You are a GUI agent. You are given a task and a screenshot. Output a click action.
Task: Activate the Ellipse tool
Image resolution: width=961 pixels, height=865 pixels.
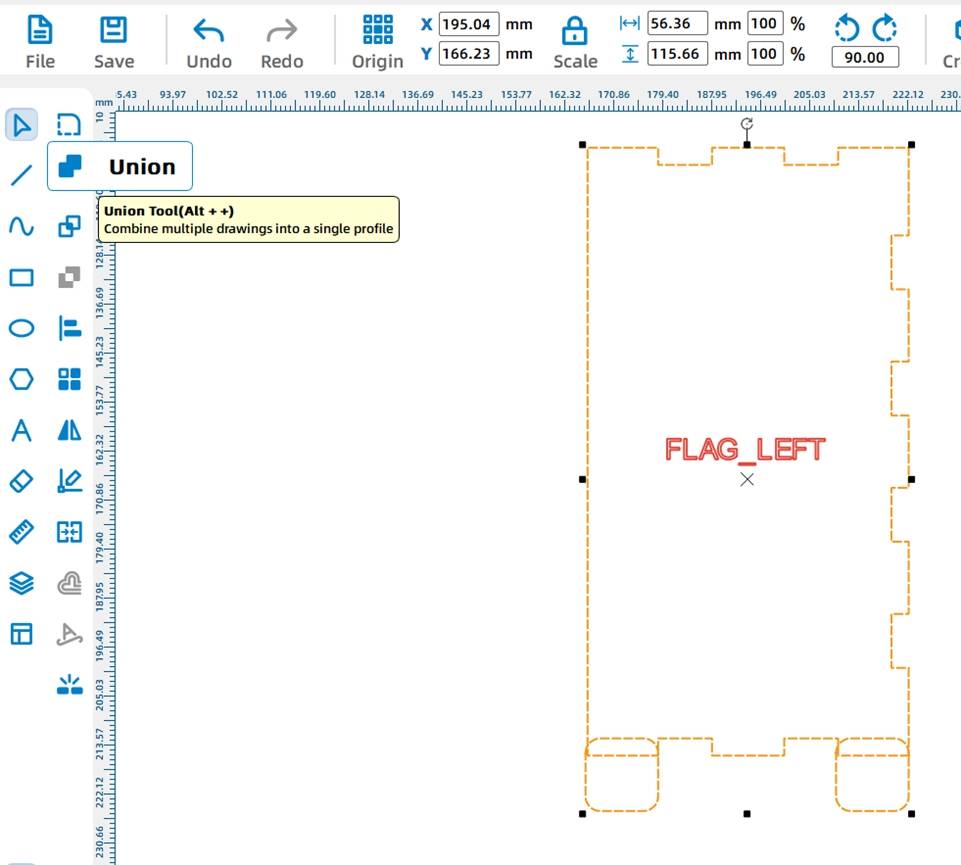[22, 329]
